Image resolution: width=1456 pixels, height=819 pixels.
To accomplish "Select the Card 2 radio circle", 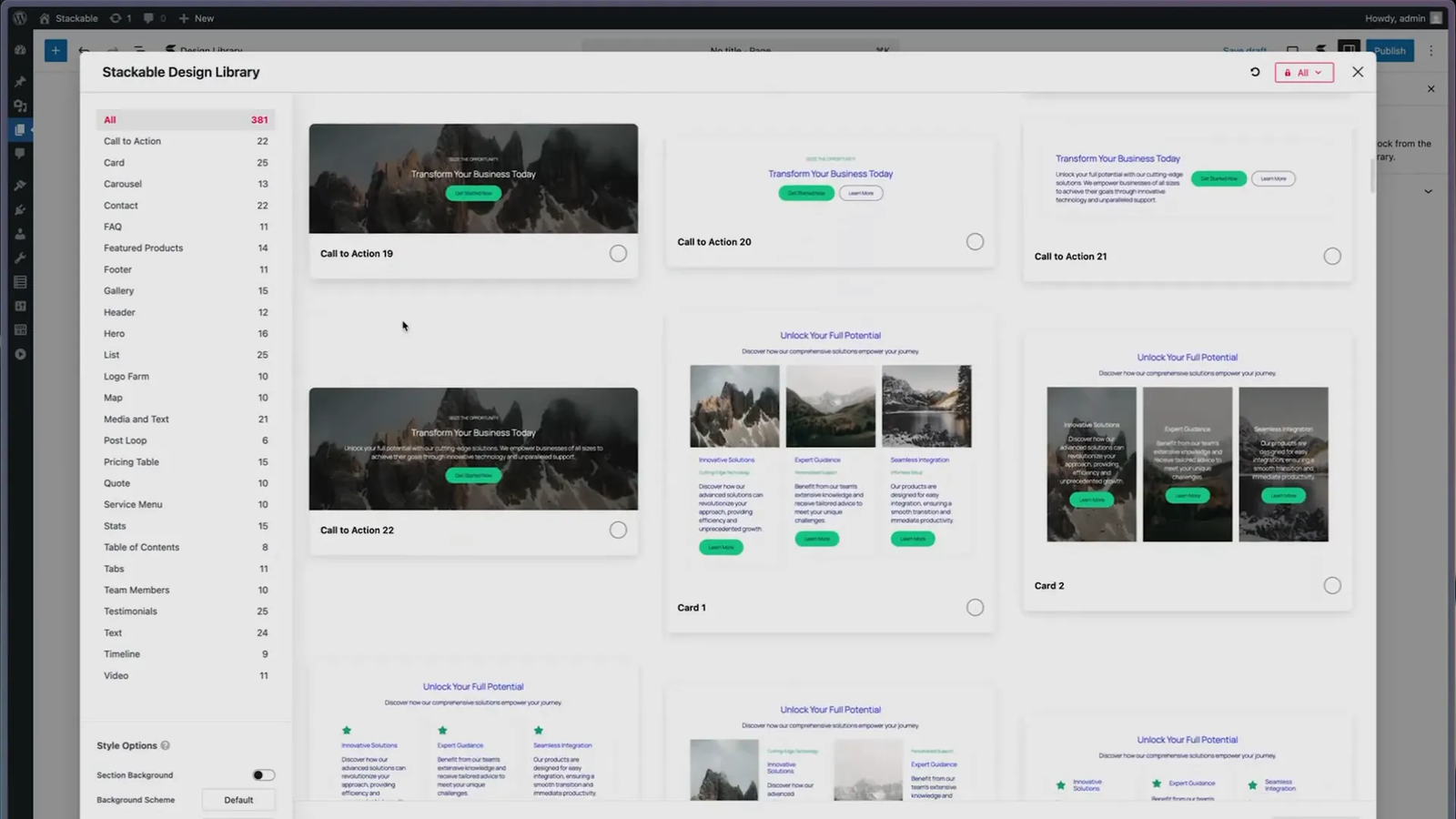I will (x=1332, y=585).
